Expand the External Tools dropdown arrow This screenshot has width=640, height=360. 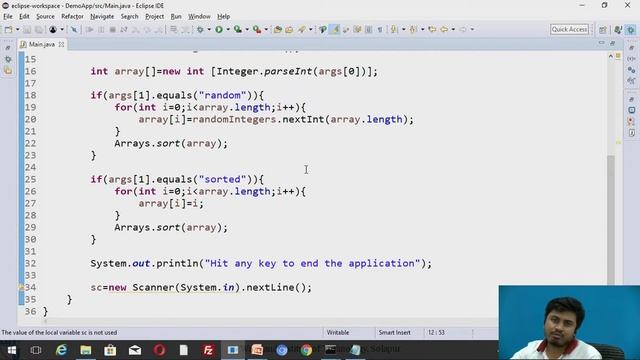[266, 29]
